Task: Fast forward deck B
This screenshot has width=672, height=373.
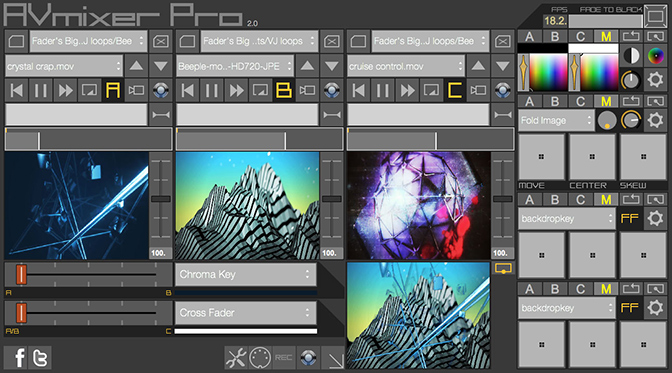Action: pyautogui.click(x=236, y=90)
